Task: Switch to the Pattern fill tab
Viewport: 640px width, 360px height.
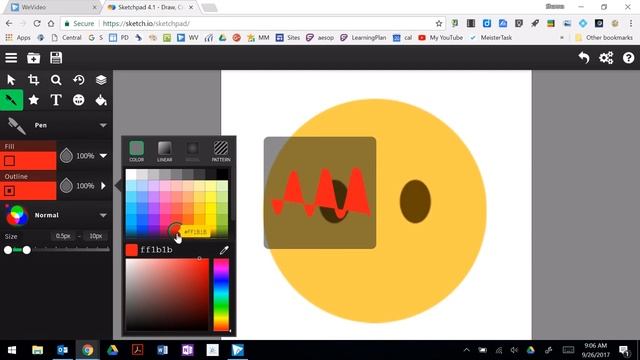Action: (221, 151)
